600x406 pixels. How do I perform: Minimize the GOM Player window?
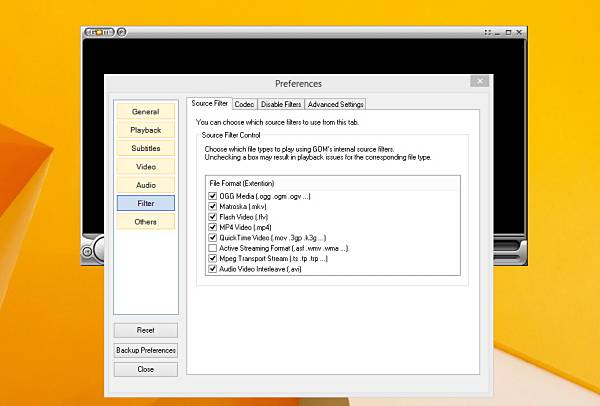pos(497,33)
